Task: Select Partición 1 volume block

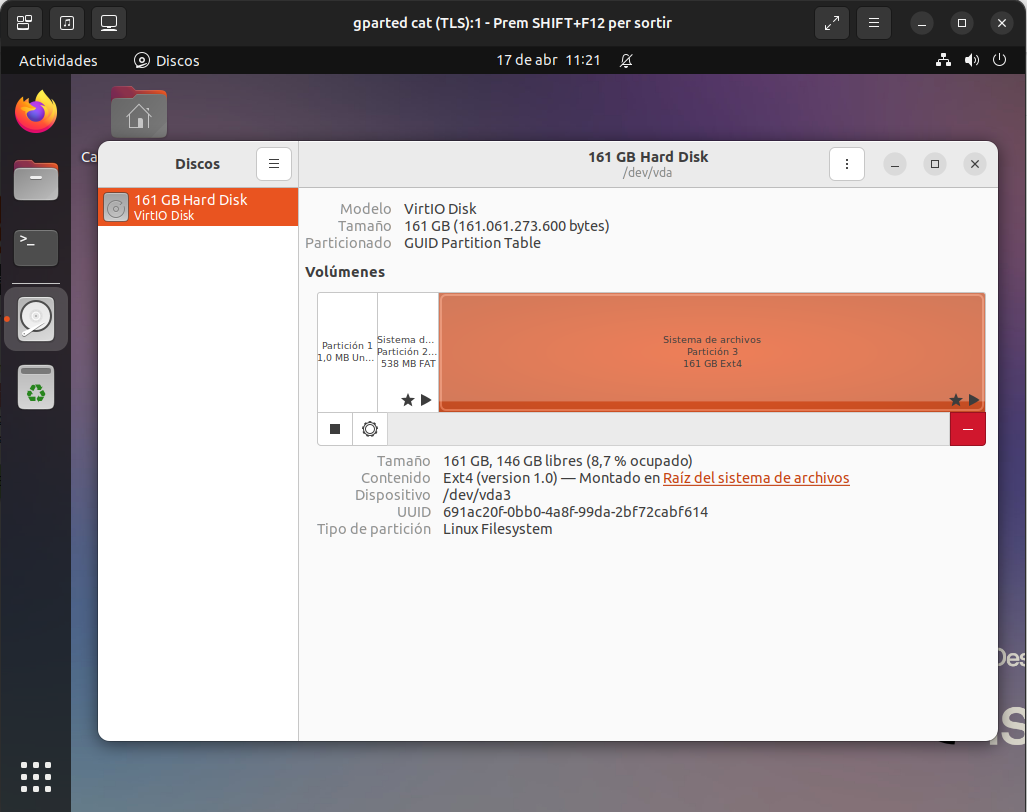Action: point(347,351)
